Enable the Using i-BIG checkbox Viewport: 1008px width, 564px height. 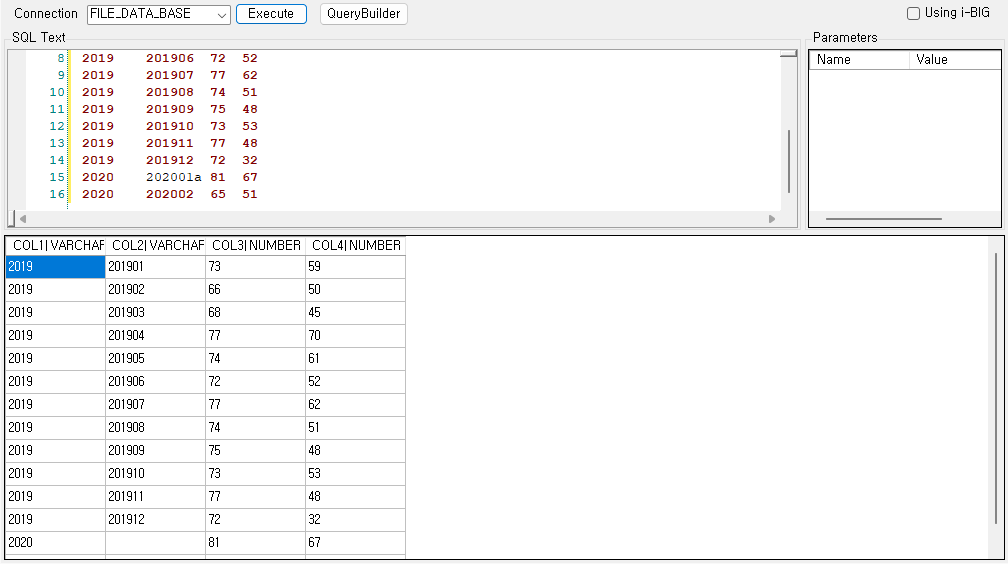point(913,14)
